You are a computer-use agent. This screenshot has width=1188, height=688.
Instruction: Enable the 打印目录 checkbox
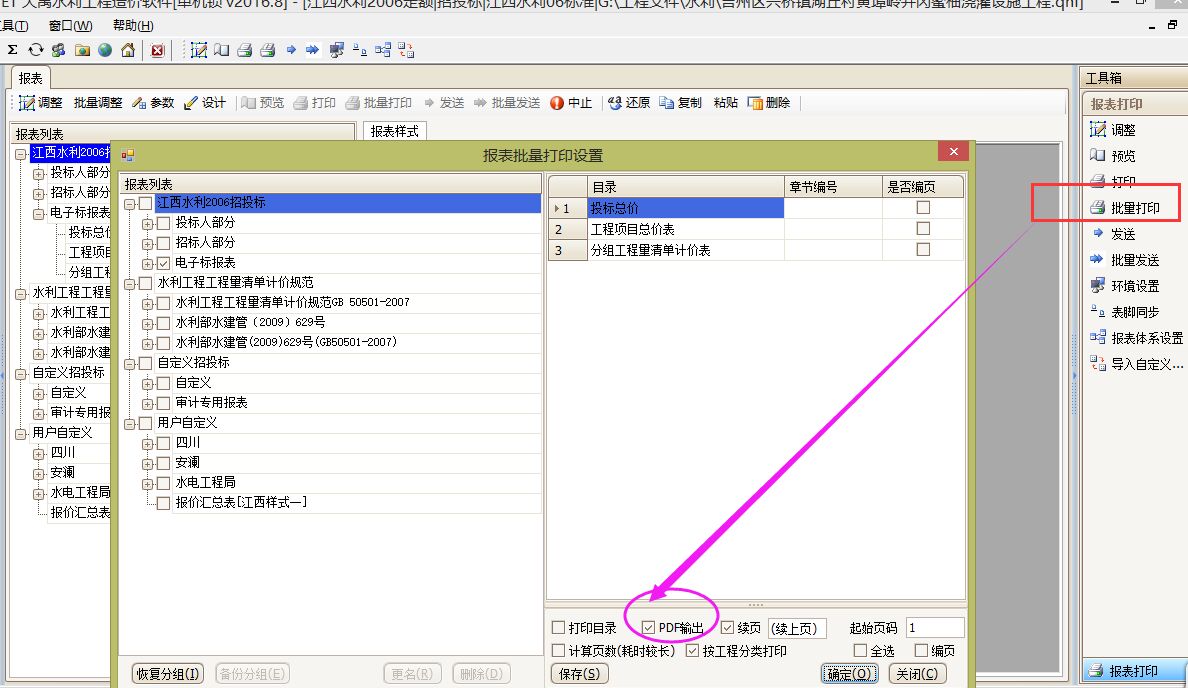tap(559, 628)
